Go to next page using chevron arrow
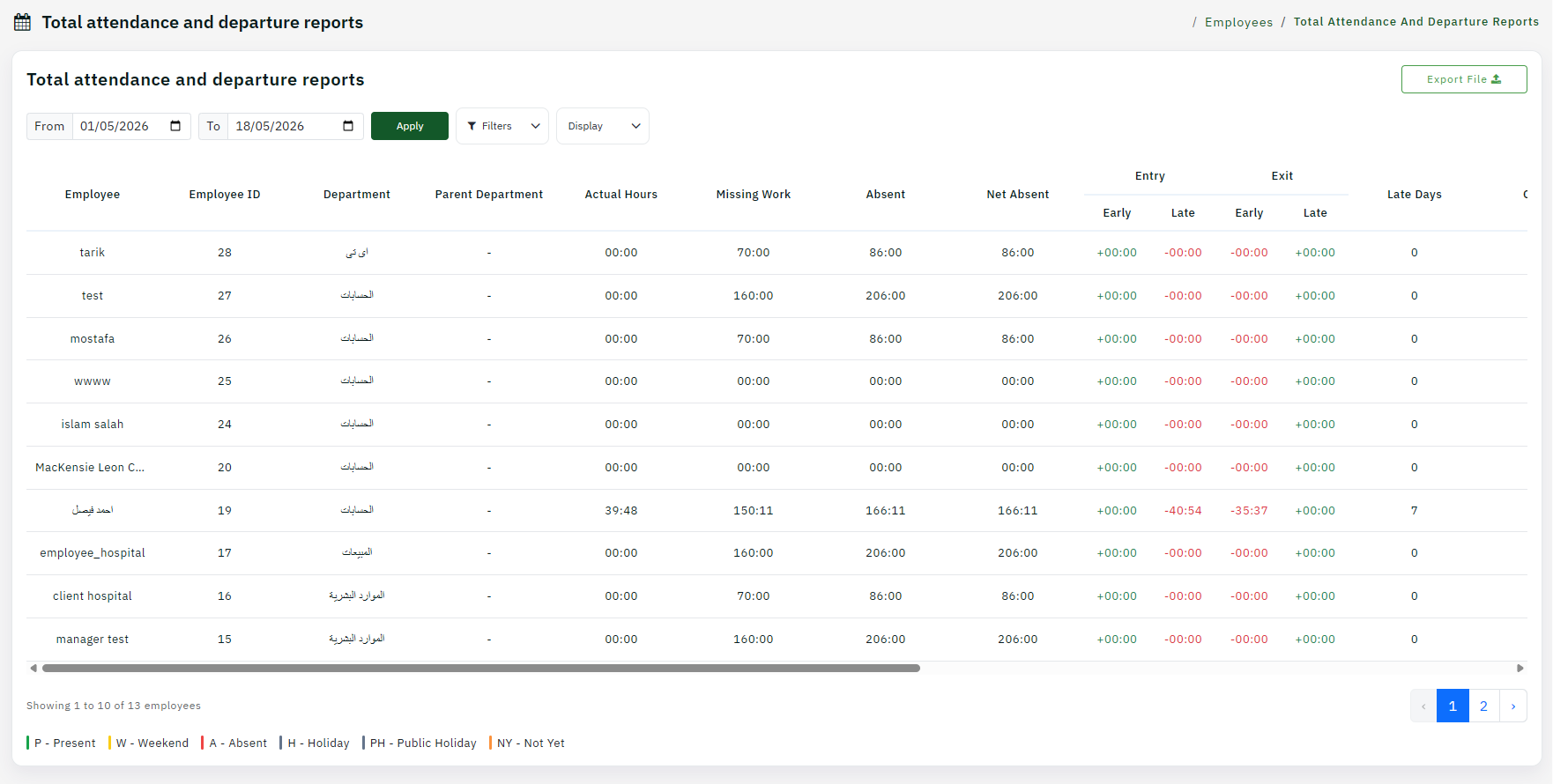The width and height of the screenshot is (1553, 784). (x=1513, y=706)
